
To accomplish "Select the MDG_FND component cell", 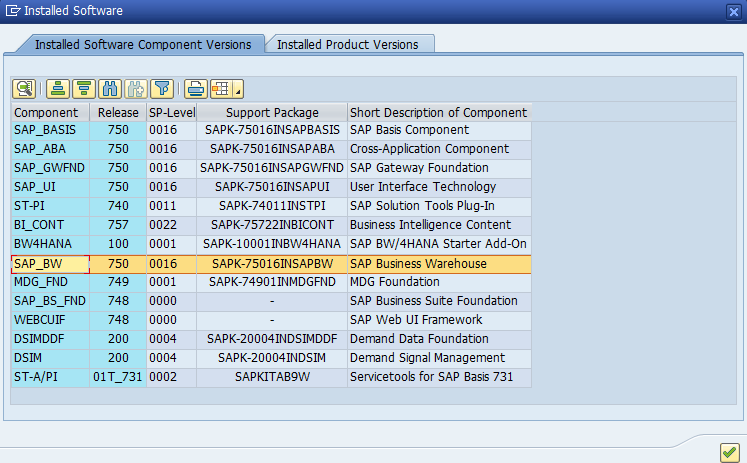I will point(50,282).
